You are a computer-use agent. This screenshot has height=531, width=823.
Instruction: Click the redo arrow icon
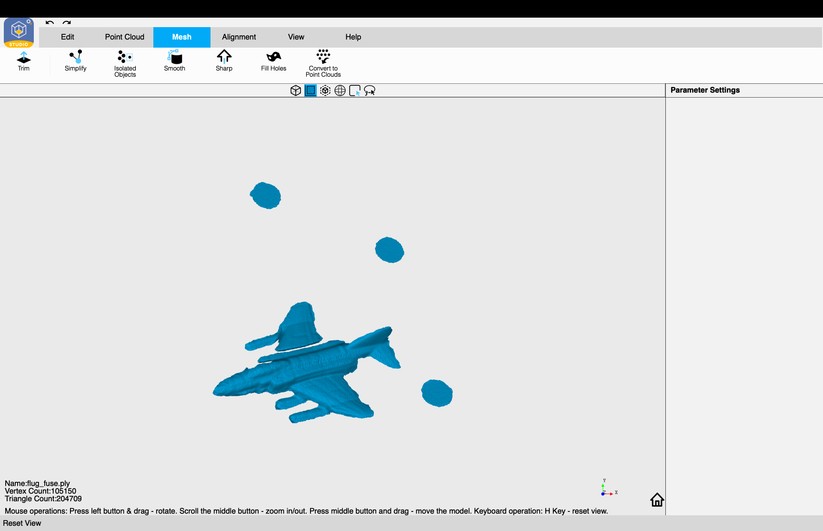tap(67, 23)
